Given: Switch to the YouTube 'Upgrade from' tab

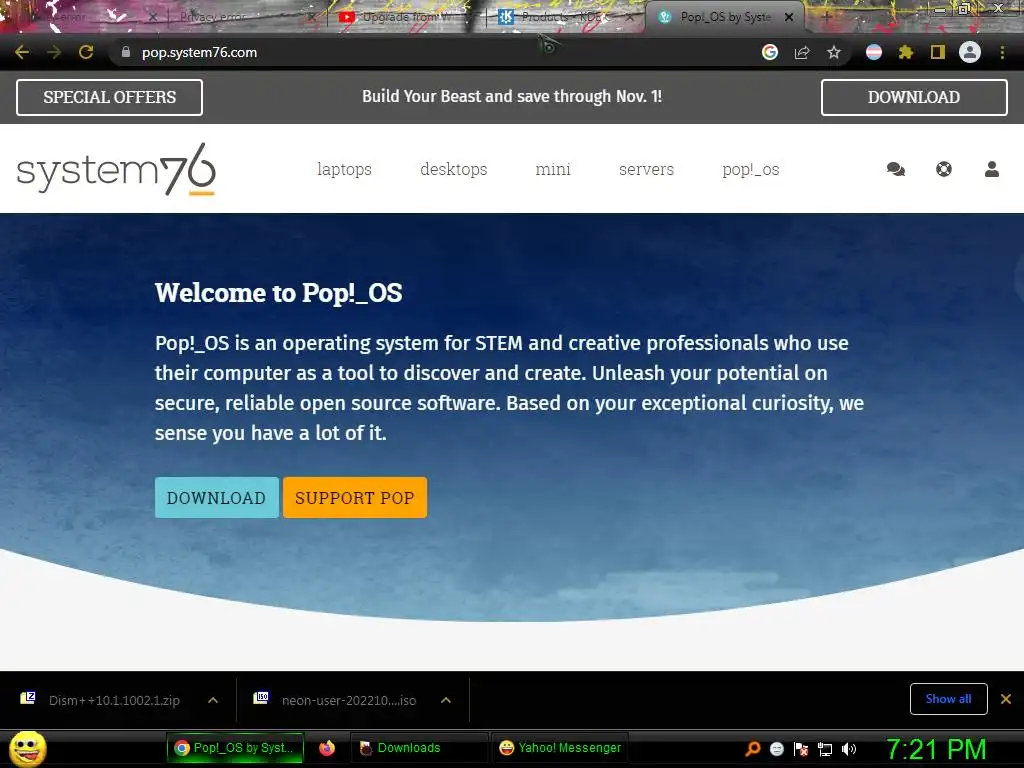Looking at the screenshot, I should (x=404, y=18).
